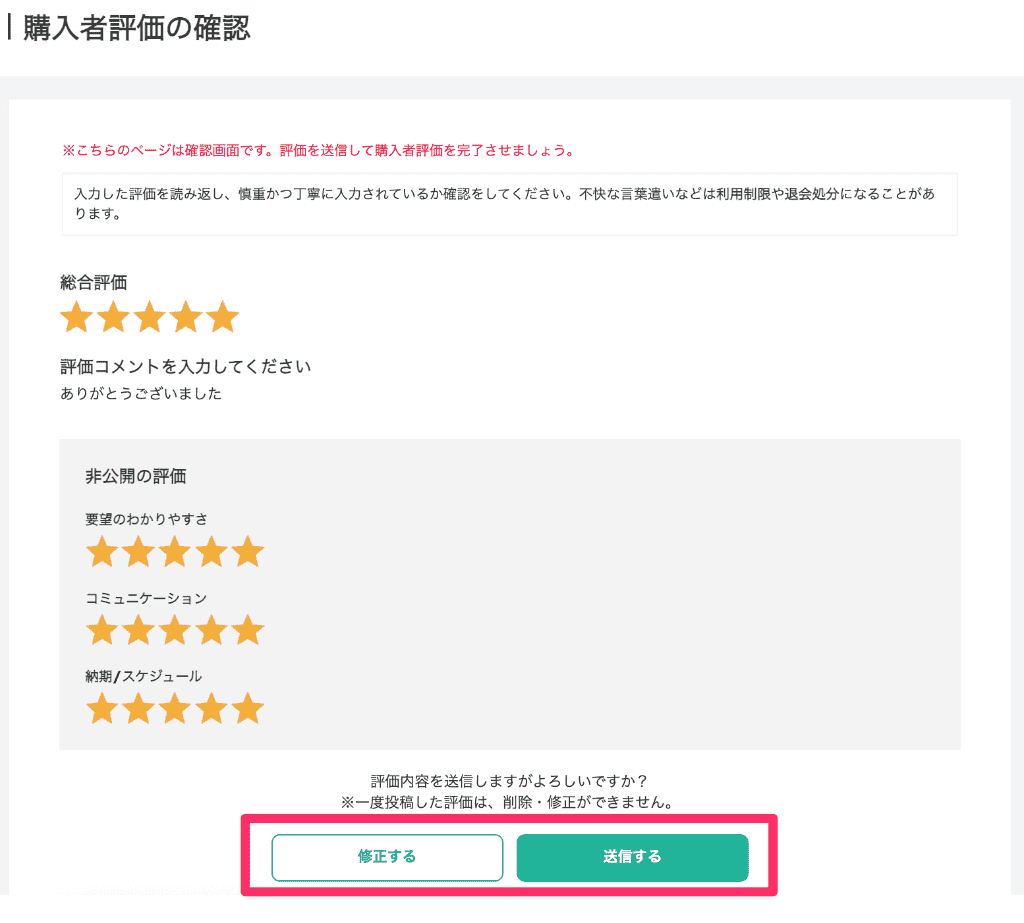Click first star under 納期/スケジュール
1024x923 pixels.
pos(102,709)
